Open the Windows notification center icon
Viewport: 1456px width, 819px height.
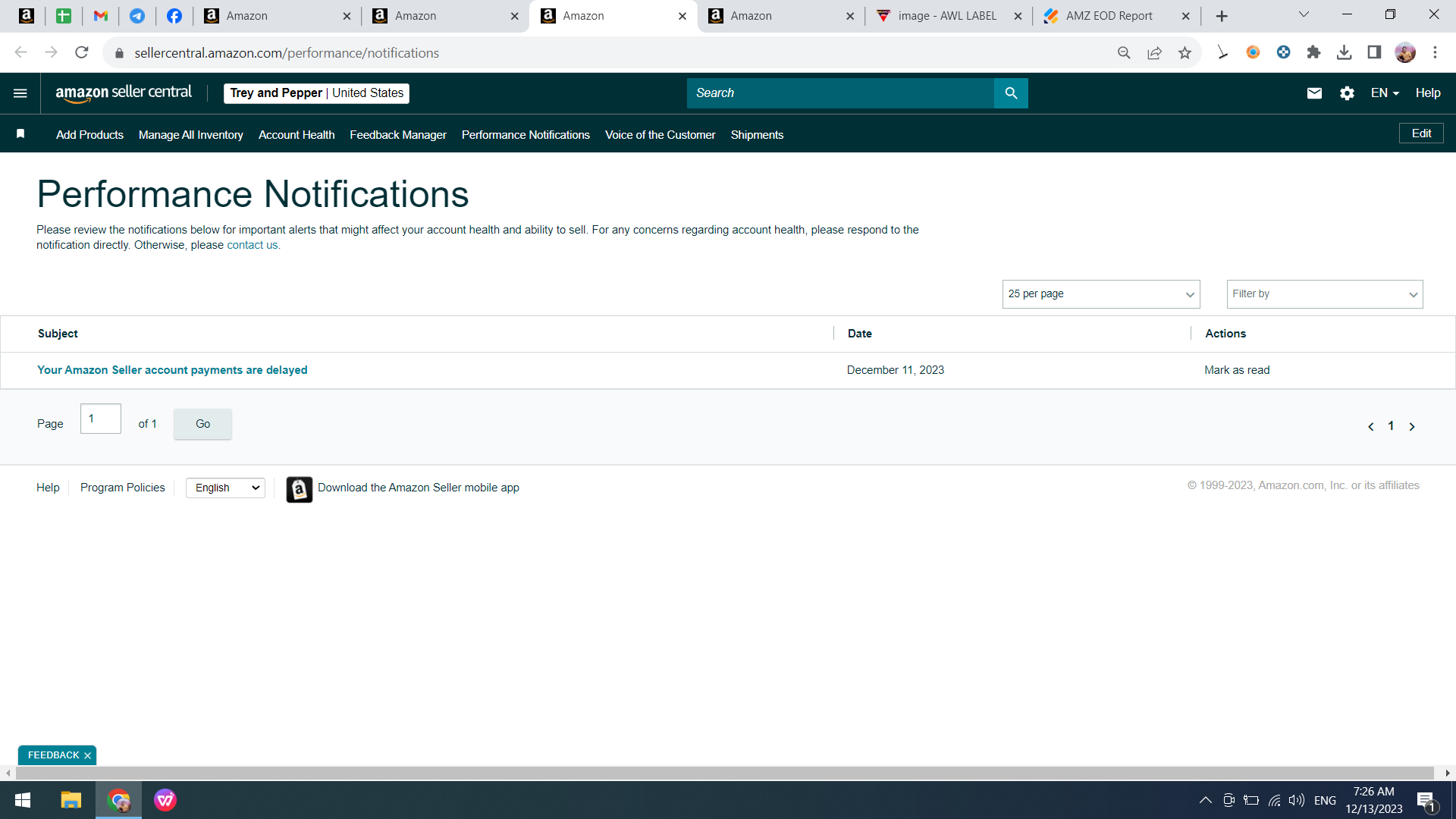(x=1426, y=801)
